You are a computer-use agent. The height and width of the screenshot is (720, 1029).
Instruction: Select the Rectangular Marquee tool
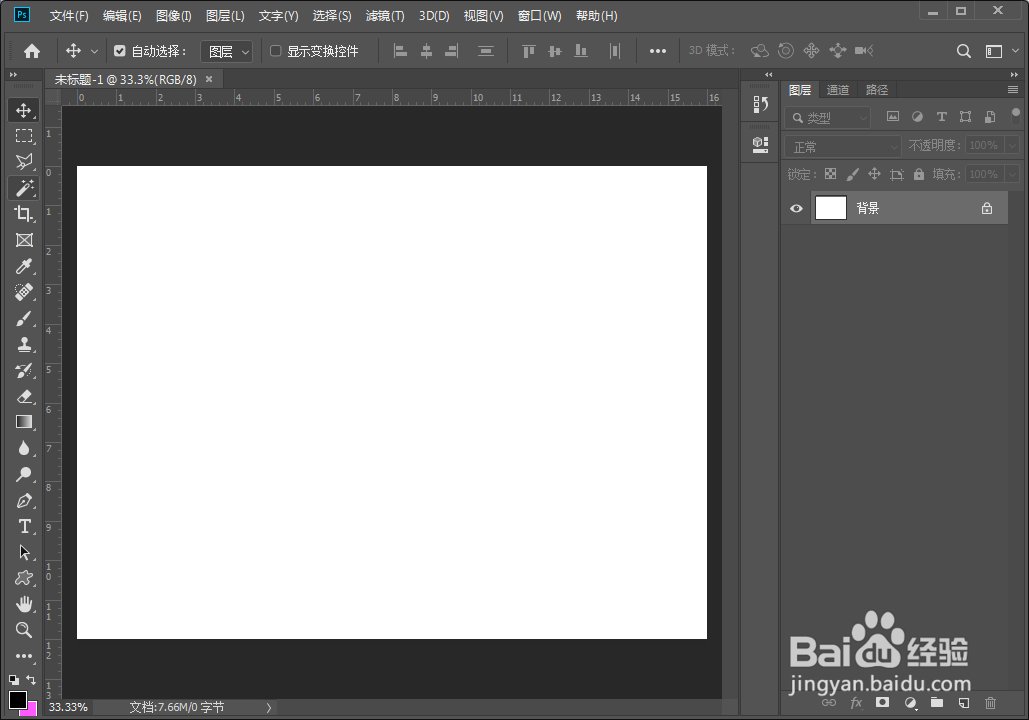[24, 136]
